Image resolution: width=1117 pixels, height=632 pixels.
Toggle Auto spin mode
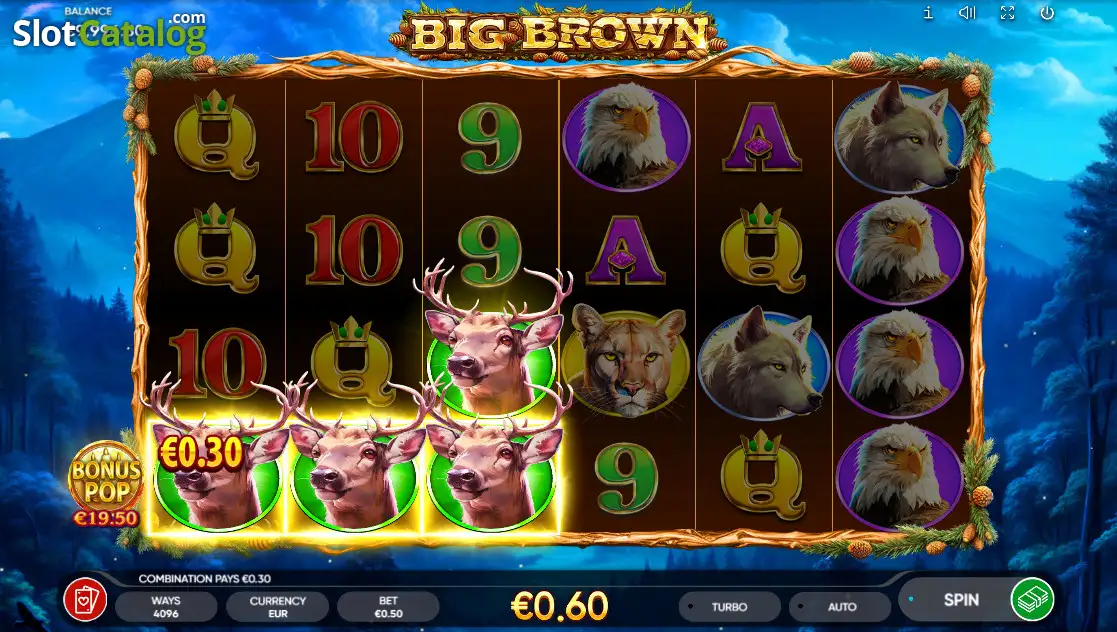(841, 607)
